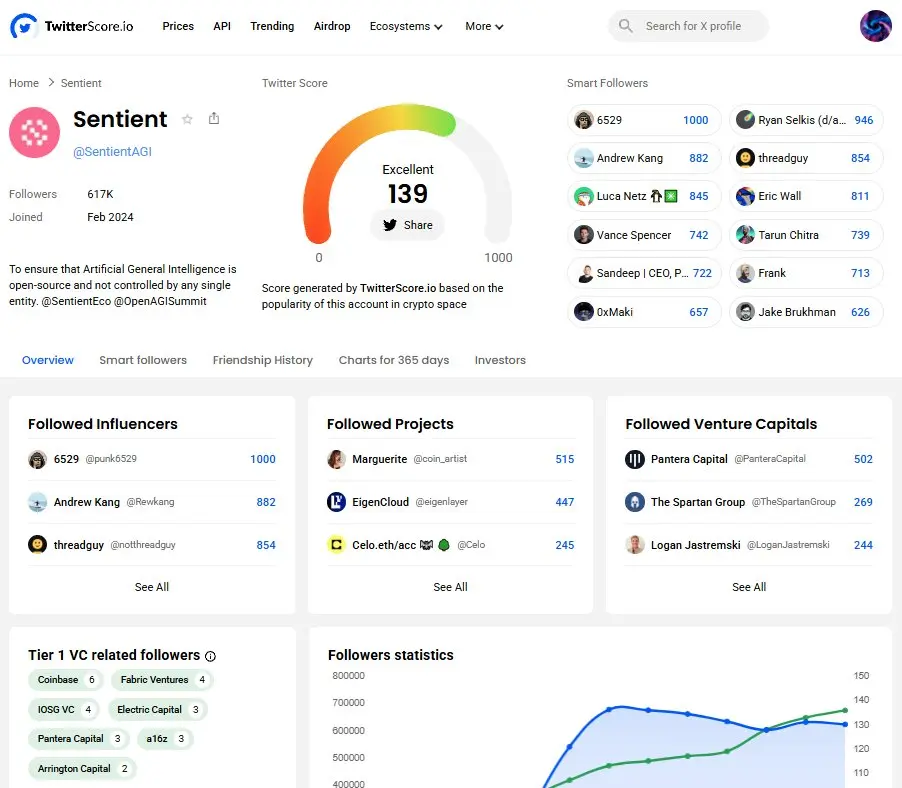This screenshot has width=902, height=788.
Task: See All followed influencers
Action: coord(152,587)
